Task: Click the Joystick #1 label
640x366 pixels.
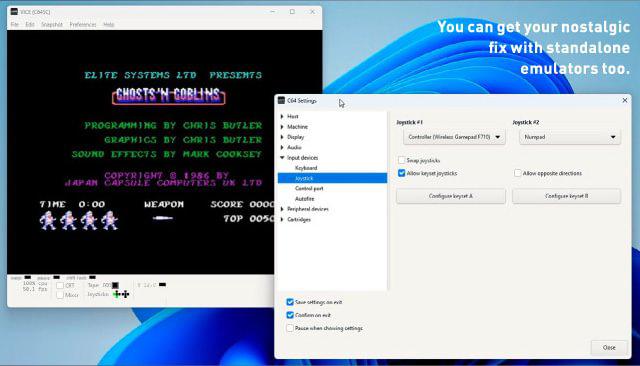Action: point(409,122)
